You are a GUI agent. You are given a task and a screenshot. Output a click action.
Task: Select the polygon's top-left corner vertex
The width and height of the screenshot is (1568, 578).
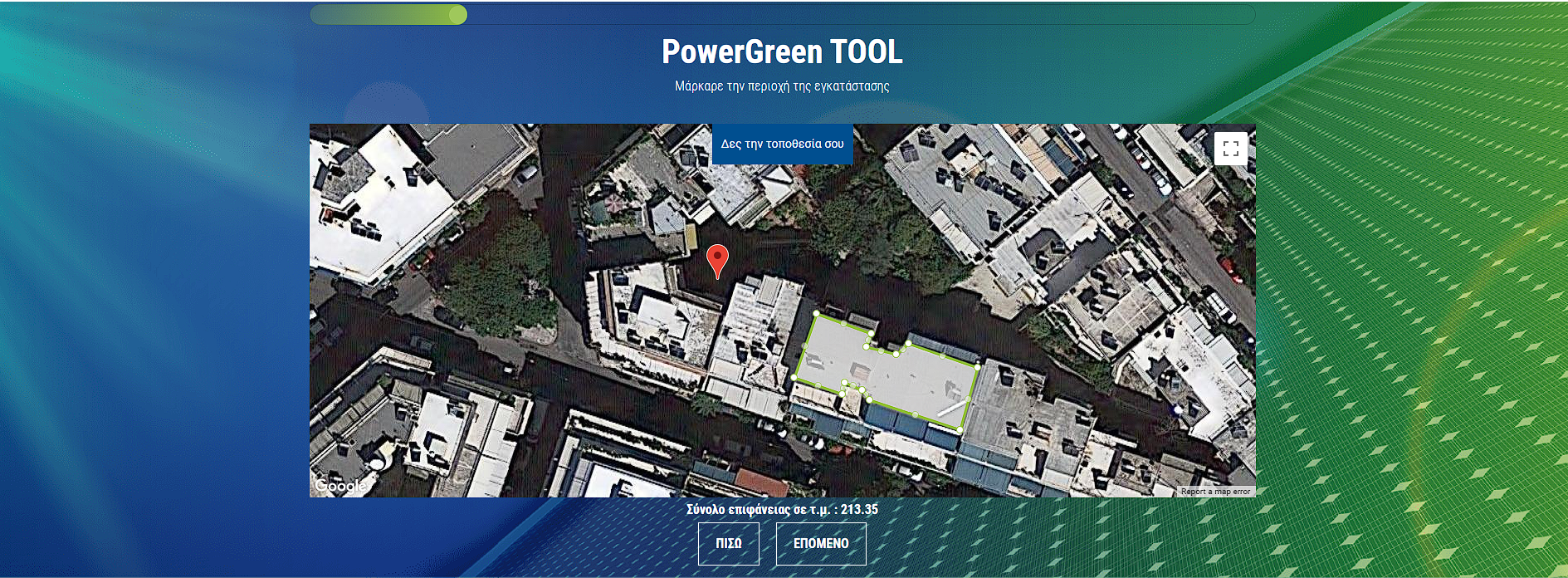pos(816,314)
